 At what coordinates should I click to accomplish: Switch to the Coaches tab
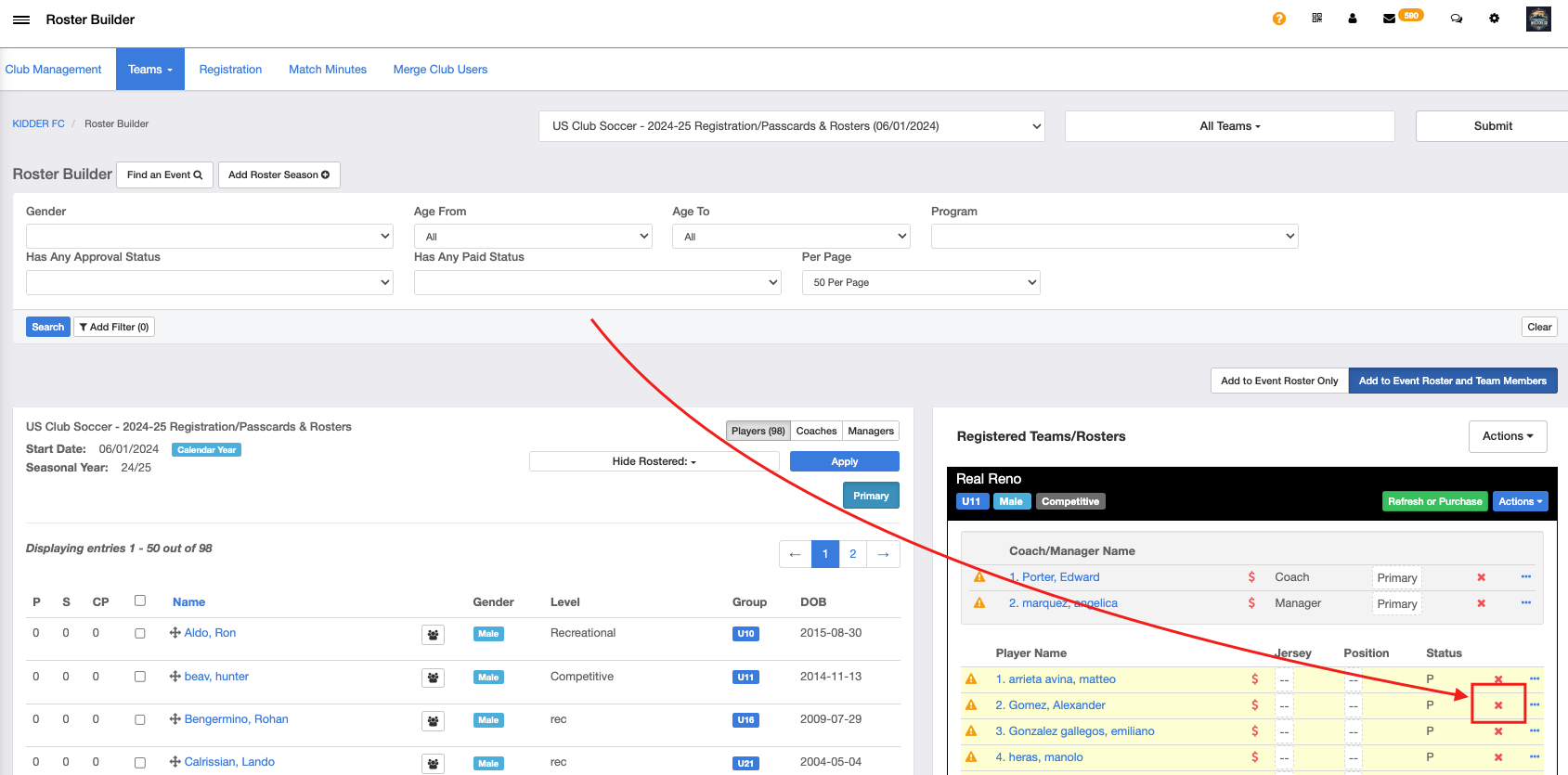coord(816,431)
